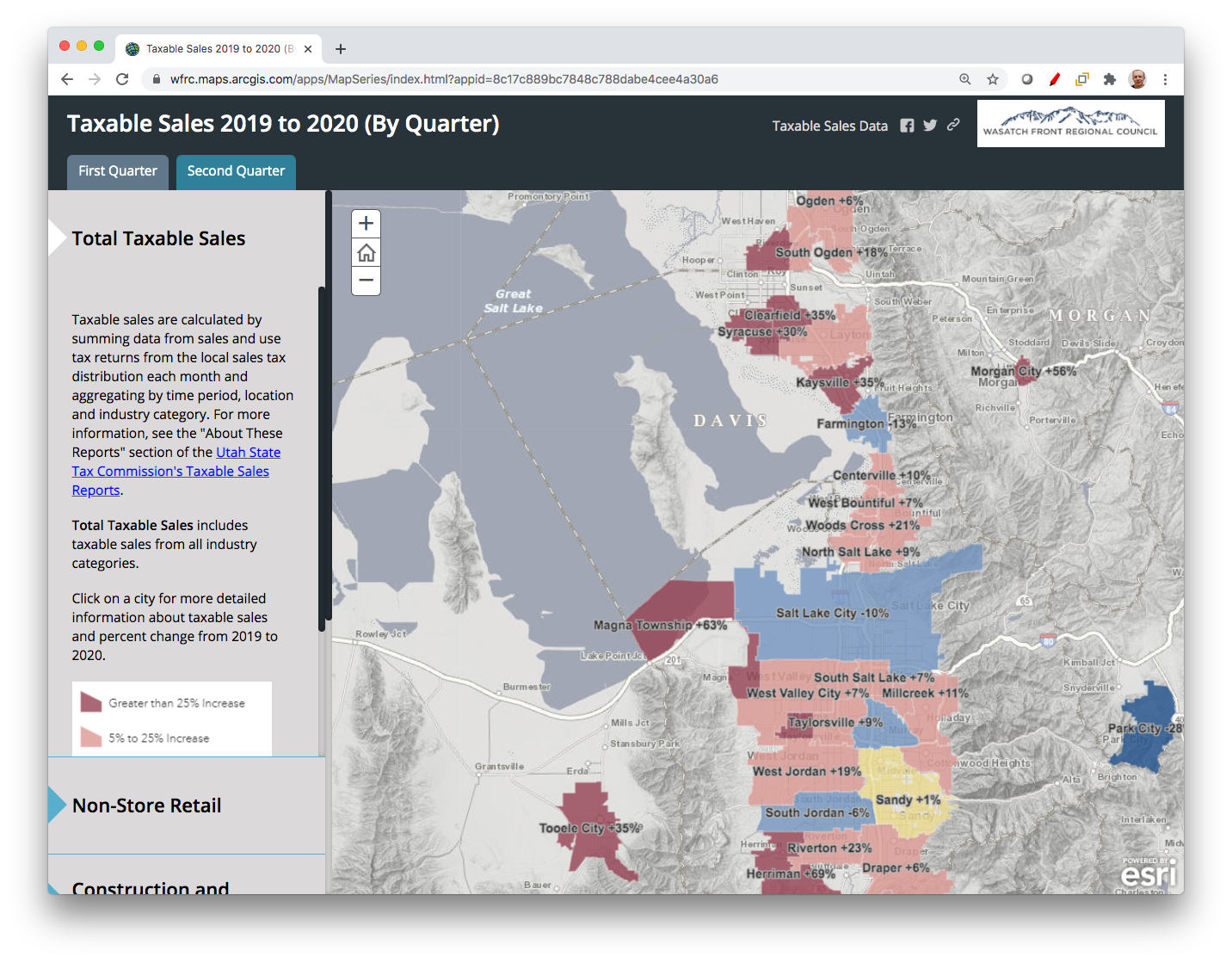Select Draper +6% on map
Screen dimensions: 1232x963
pyautogui.click(x=896, y=867)
